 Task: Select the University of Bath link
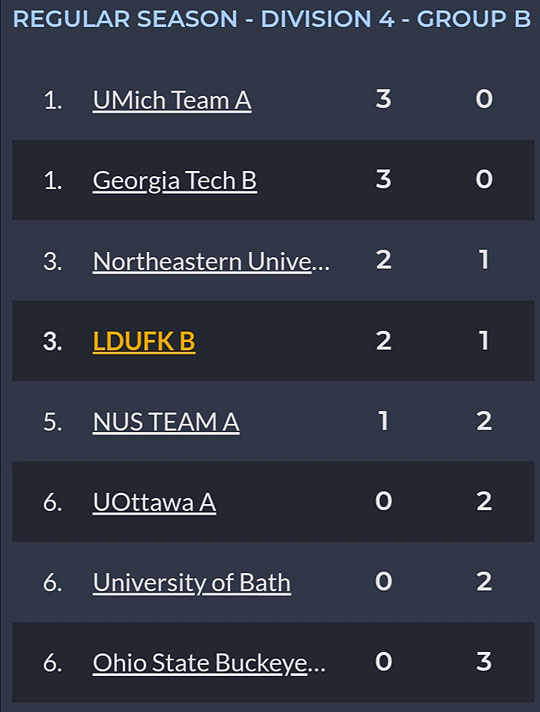click(192, 583)
